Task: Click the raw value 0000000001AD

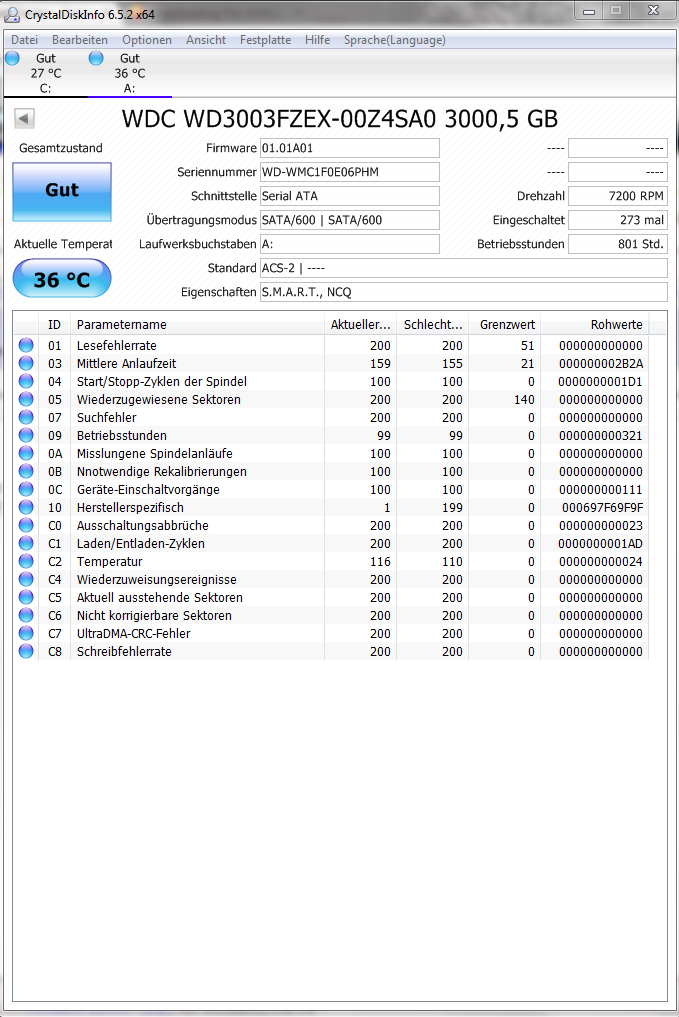Action: (601, 544)
